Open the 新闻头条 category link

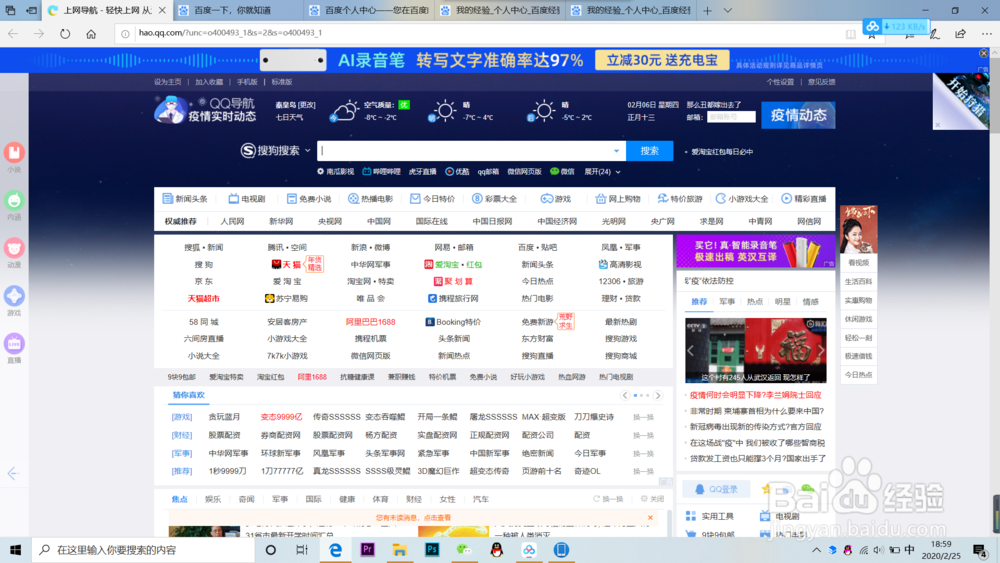[185, 199]
